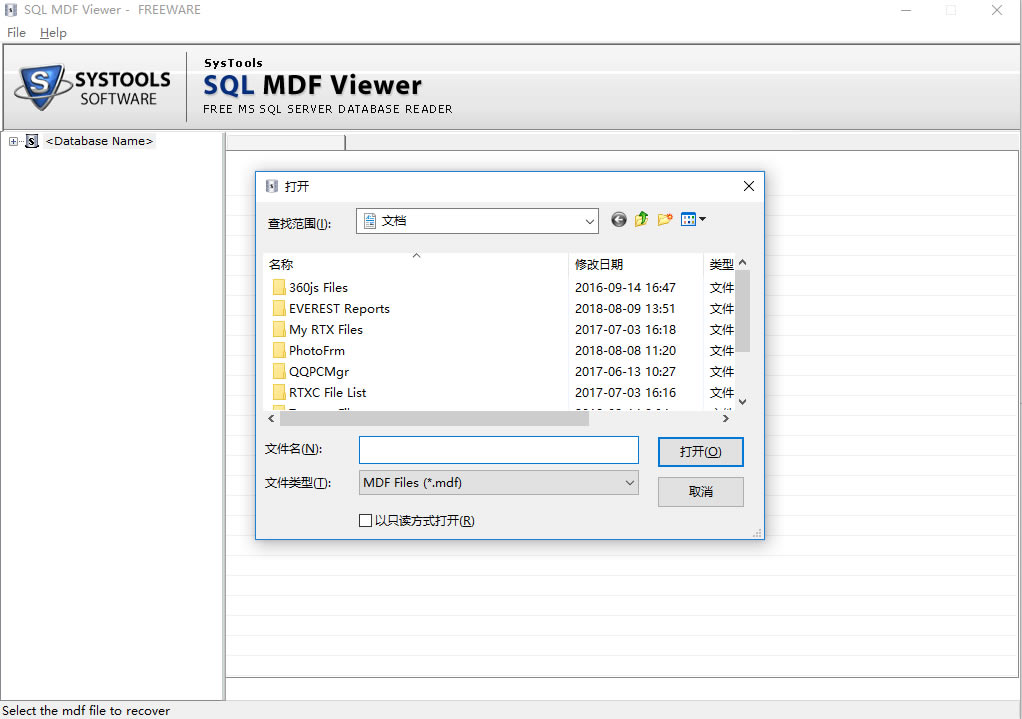Screen dimensions: 1022x719
Task: Click the 360js Files folder icon
Action: pyautogui.click(x=279, y=287)
